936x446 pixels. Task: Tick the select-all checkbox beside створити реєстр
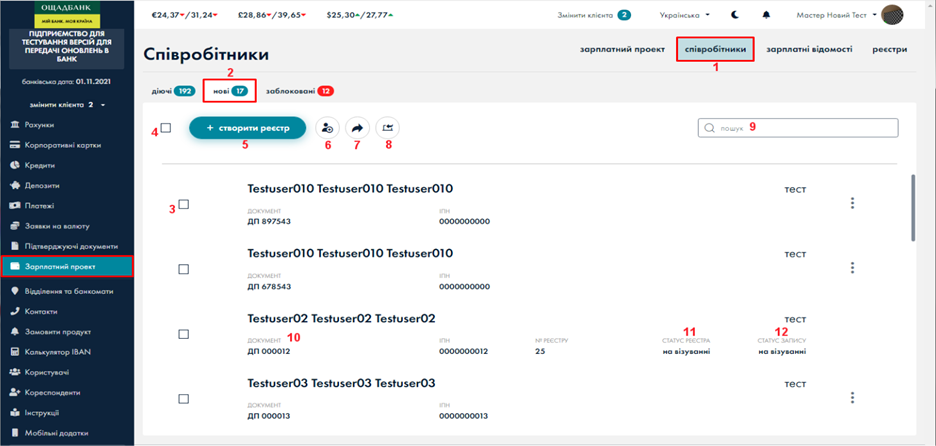[166, 128]
